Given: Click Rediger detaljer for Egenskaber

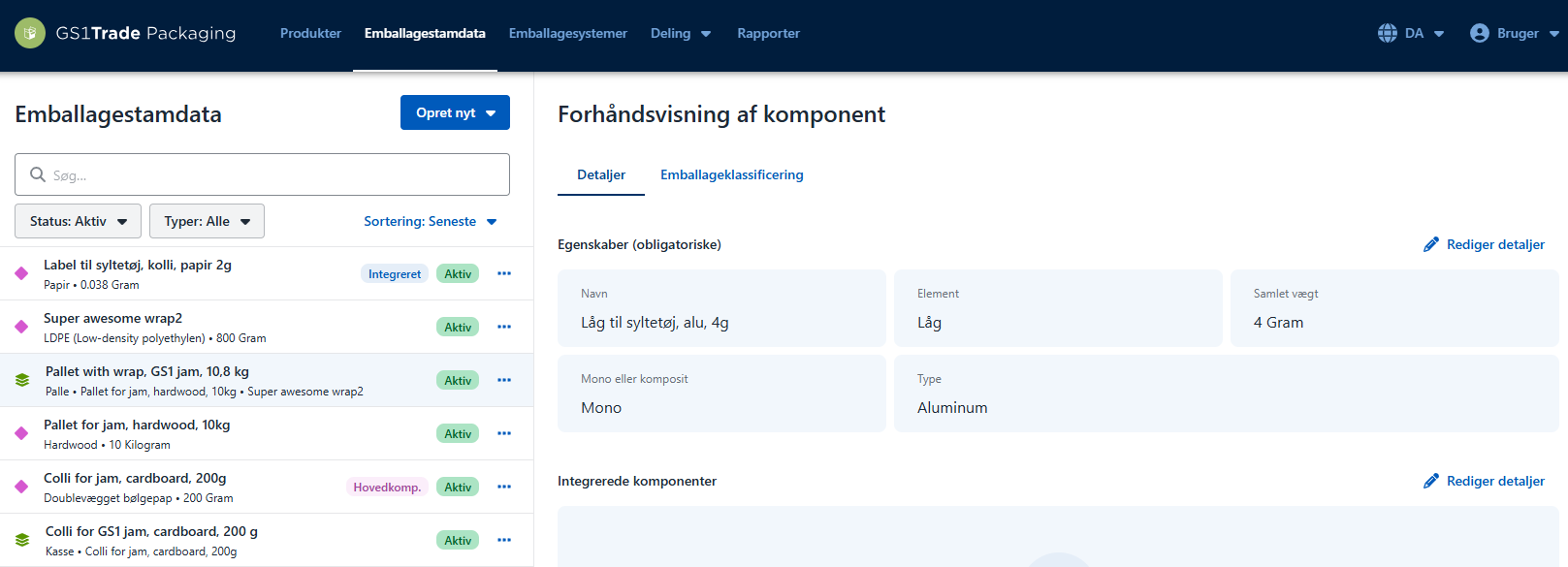Looking at the screenshot, I should tap(1484, 244).
